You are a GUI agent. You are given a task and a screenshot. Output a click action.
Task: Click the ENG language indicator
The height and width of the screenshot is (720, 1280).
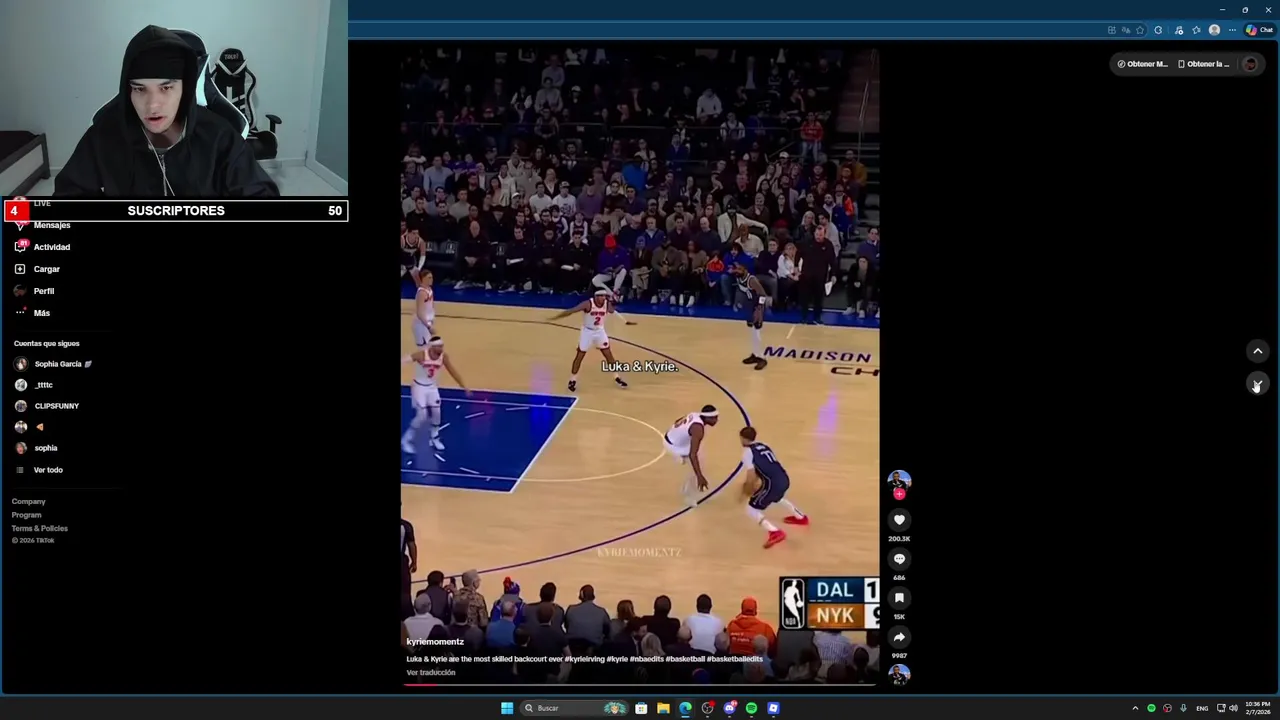[x=1202, y=708]
